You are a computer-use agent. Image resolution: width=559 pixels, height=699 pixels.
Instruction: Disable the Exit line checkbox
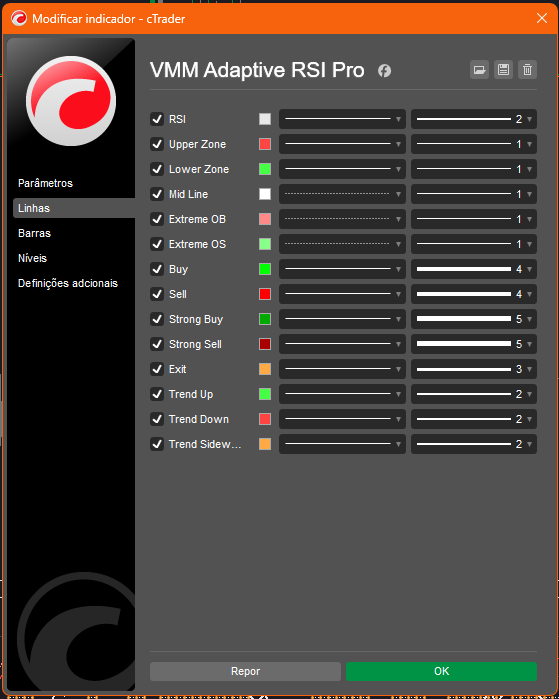[x=157, y=369]
